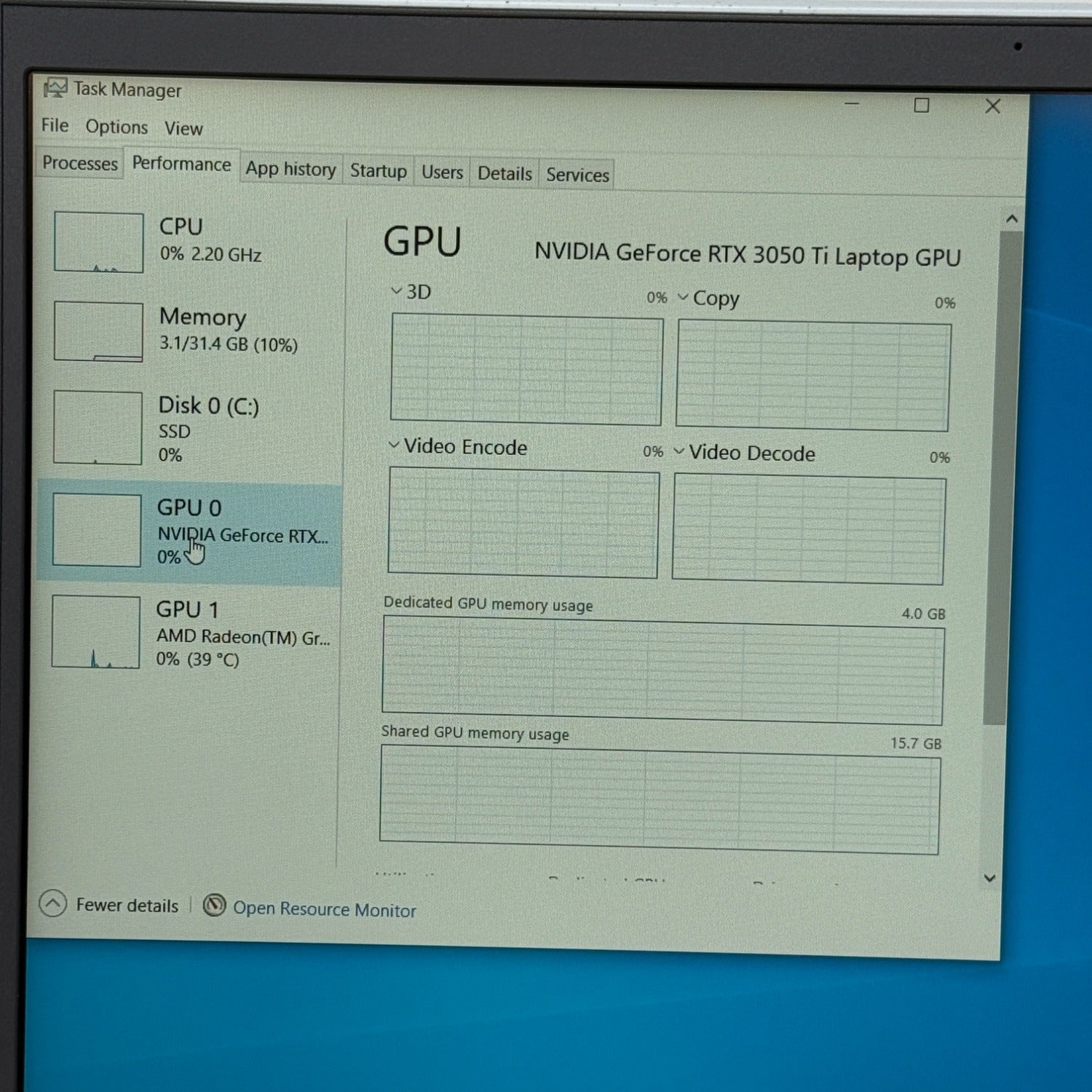Select Disk 0 (C:) in sidebar
Viewport: 1092px width, 1092px height.
189,428
